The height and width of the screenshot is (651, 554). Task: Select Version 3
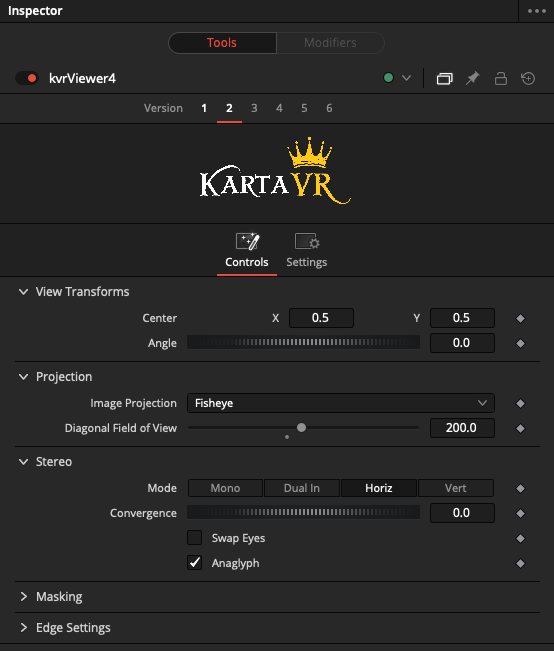pyautogui.click(x=254, y=108)
